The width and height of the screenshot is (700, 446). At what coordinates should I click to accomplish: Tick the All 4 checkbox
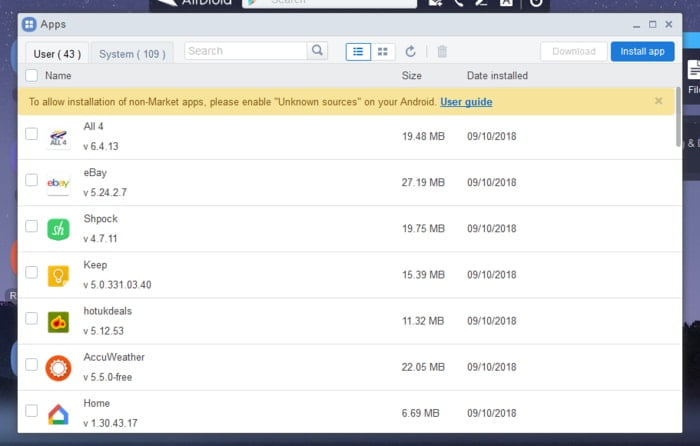31,133
